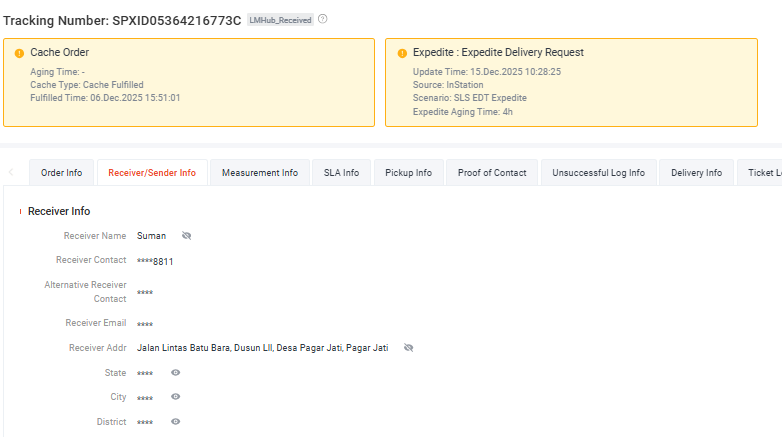Click receiver contact value ending 8811
Screen dimensions: 782x437
tap(155, 261)
